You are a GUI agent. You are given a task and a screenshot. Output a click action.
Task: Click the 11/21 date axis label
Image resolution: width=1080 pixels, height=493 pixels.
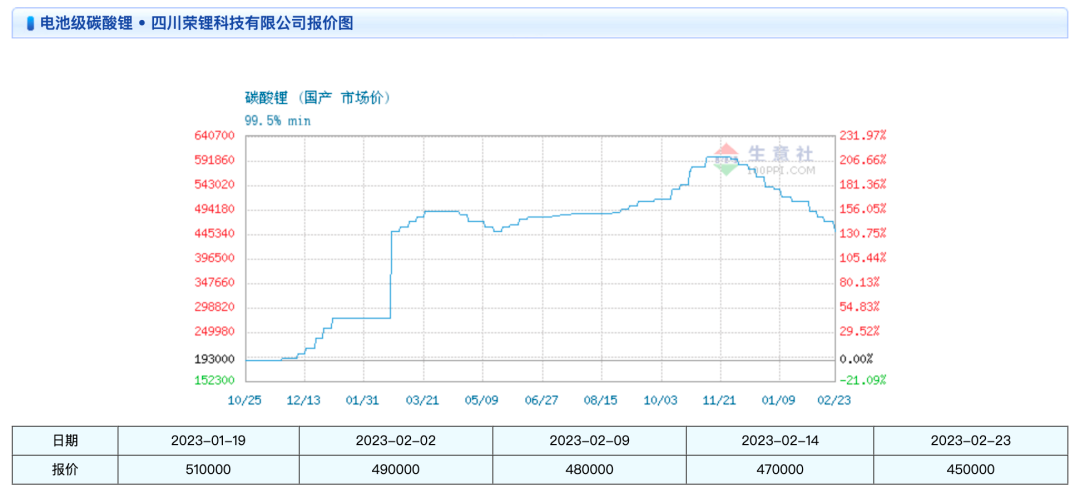(x=720, y=400)
